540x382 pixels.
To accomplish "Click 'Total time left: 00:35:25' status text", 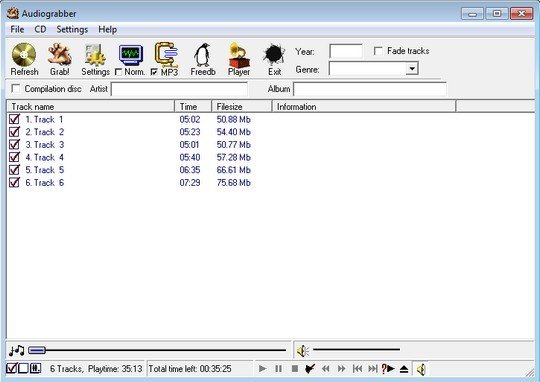I will 190,369.
